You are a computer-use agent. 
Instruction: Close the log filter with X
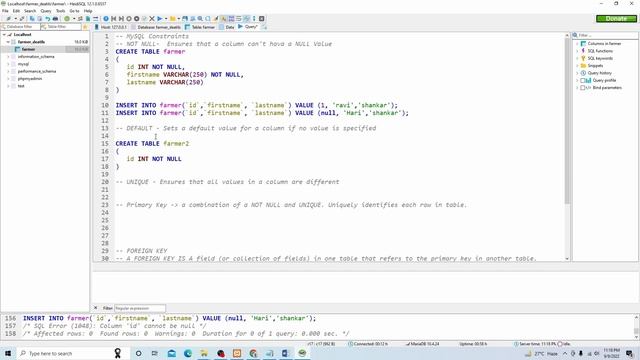click(96, 308)
